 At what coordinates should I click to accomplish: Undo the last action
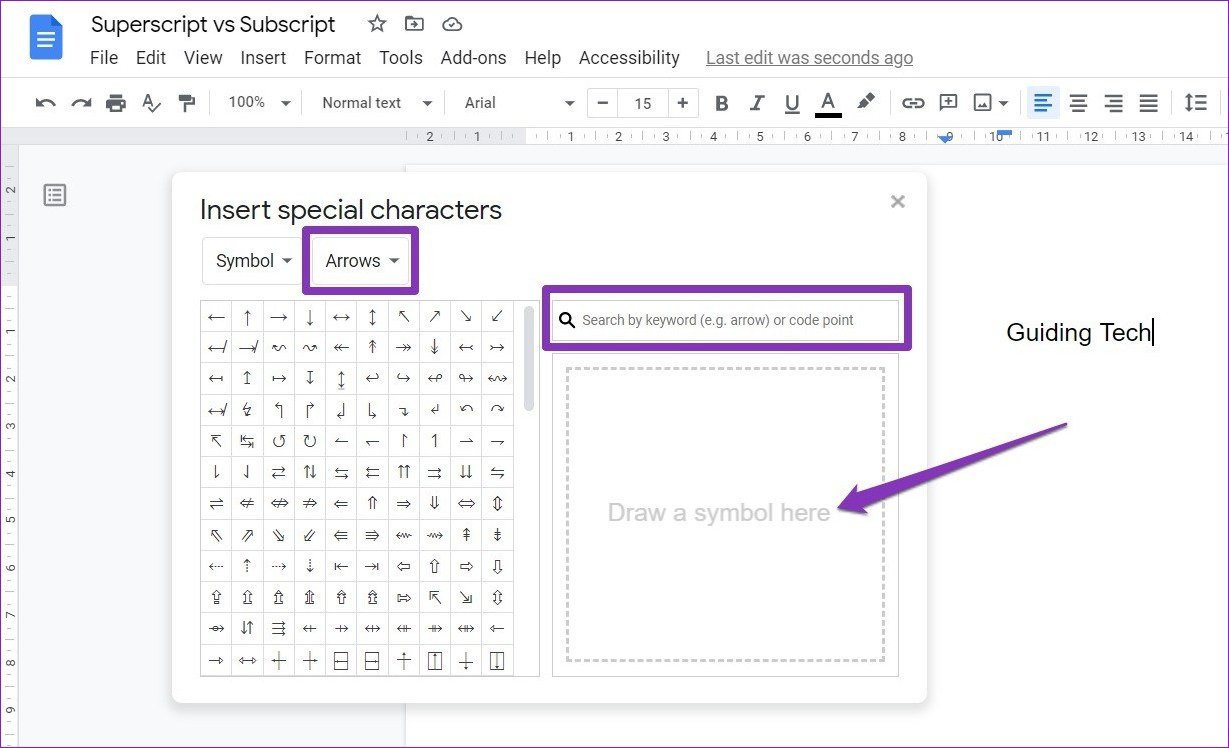point(45,103)
